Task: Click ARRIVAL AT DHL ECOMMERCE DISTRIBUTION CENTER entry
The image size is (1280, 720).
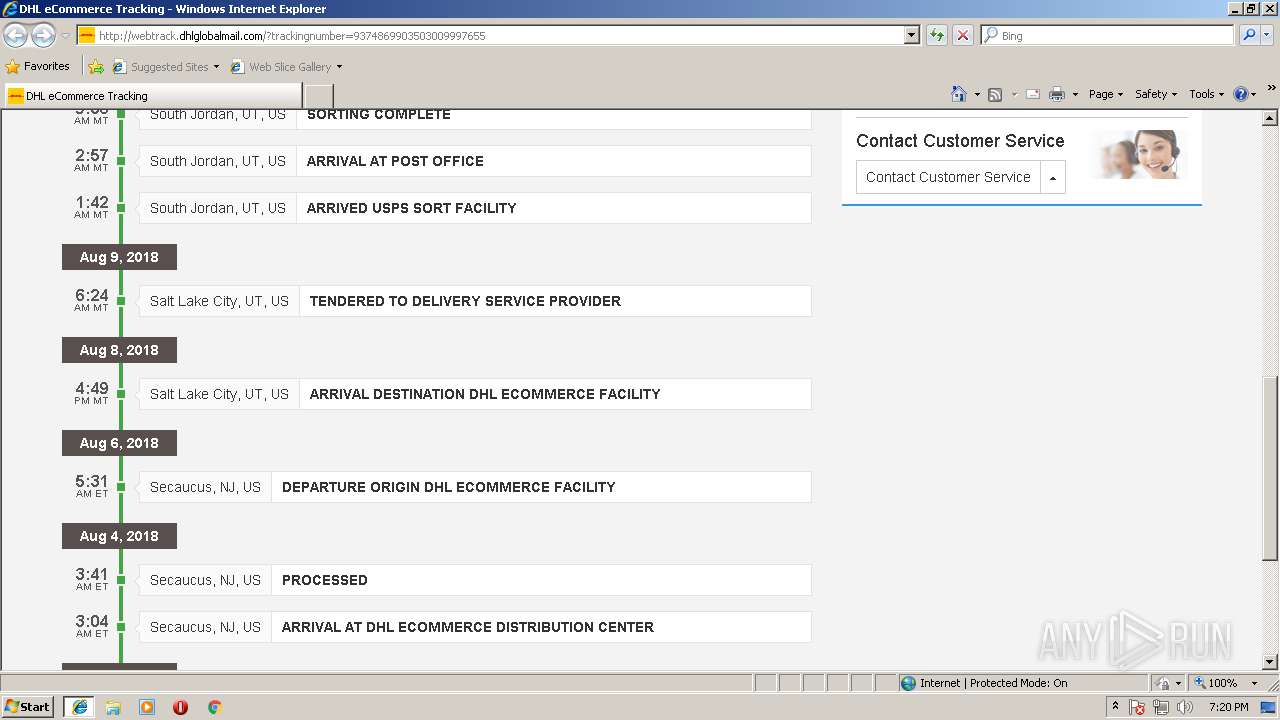Action: [475, 627]
